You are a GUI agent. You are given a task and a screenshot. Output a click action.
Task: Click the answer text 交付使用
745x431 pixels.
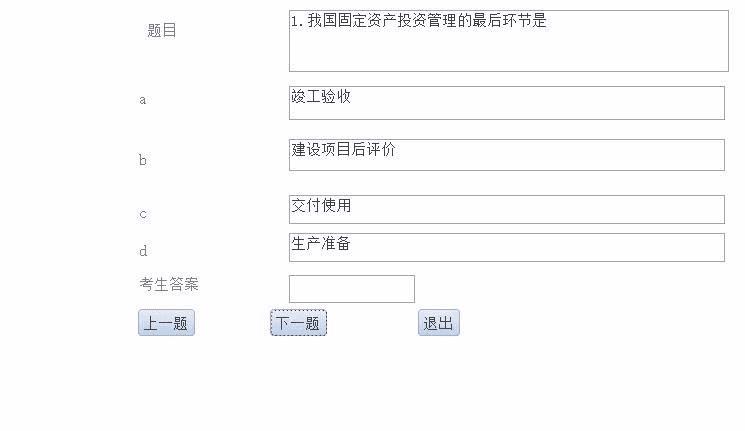[321, 206]
